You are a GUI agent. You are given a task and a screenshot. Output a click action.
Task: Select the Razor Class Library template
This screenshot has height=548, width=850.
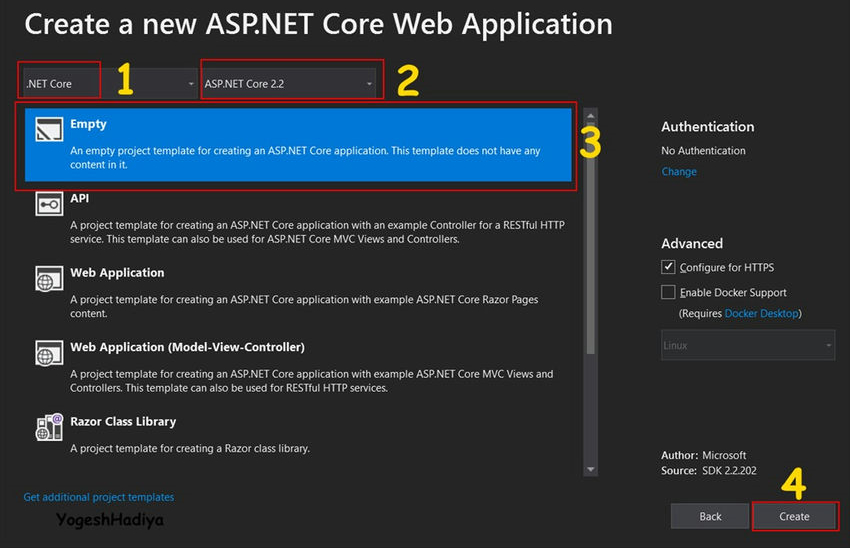(x=298, y=435)
